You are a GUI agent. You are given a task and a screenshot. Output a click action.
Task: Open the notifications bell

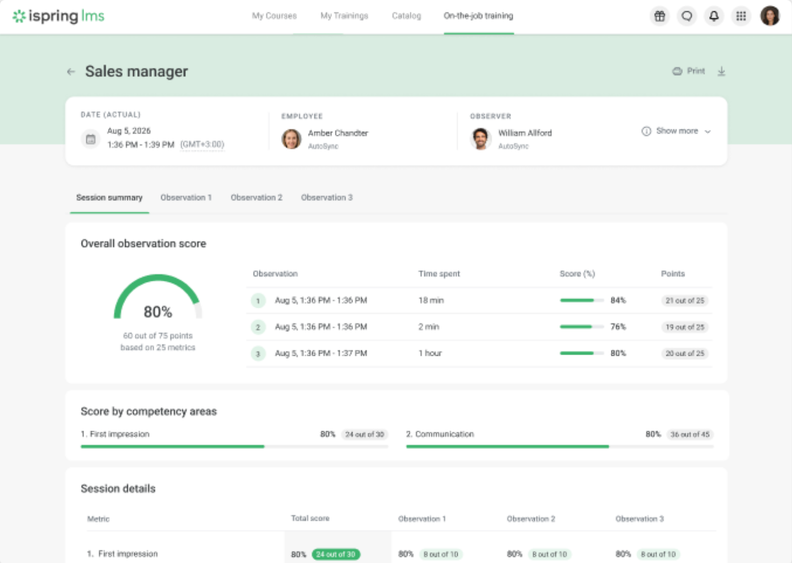(x=714, y=16)
